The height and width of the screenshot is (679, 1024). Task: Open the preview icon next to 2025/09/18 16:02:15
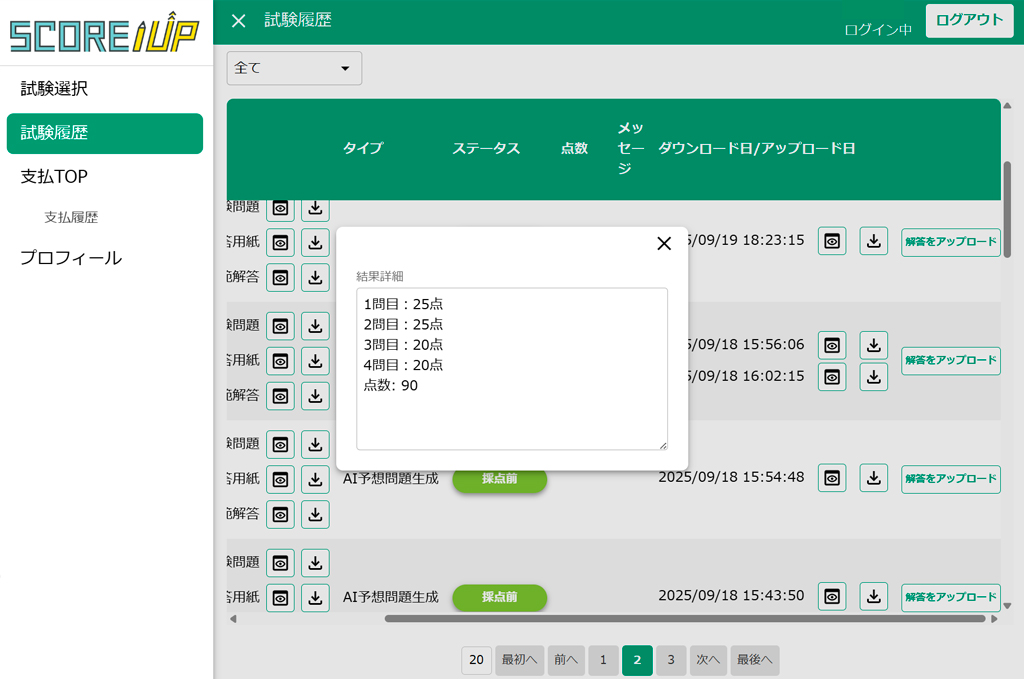click(831, 377)
